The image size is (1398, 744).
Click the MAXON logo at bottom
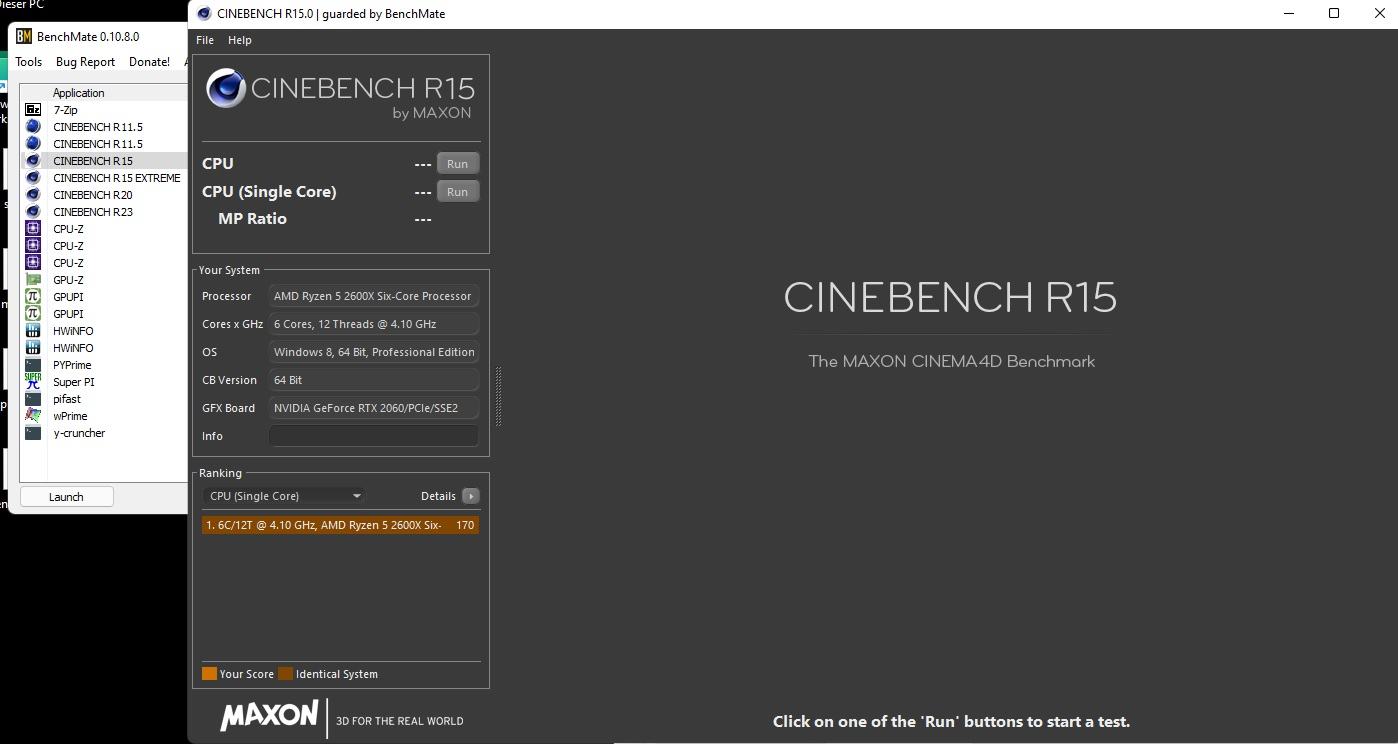[x=269, y=716]
